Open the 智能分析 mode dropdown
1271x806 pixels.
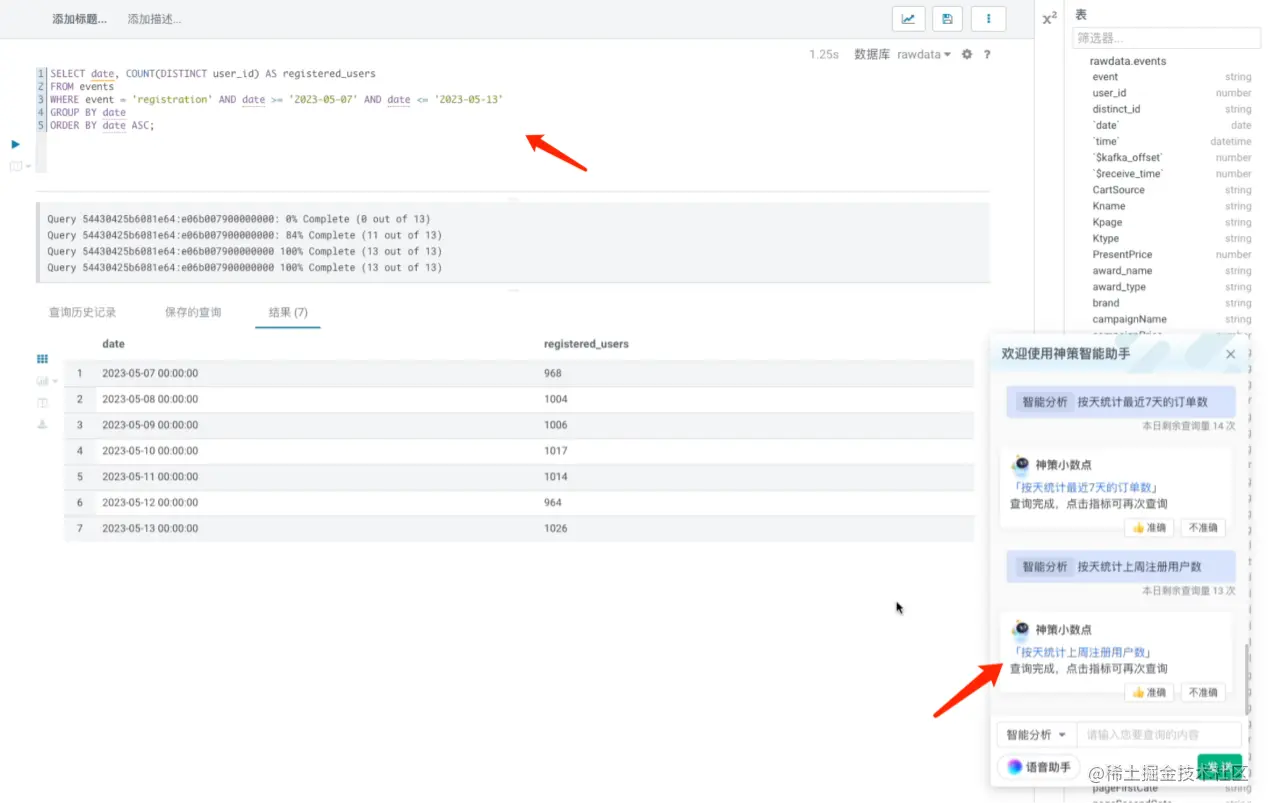tap(1036, 734)
